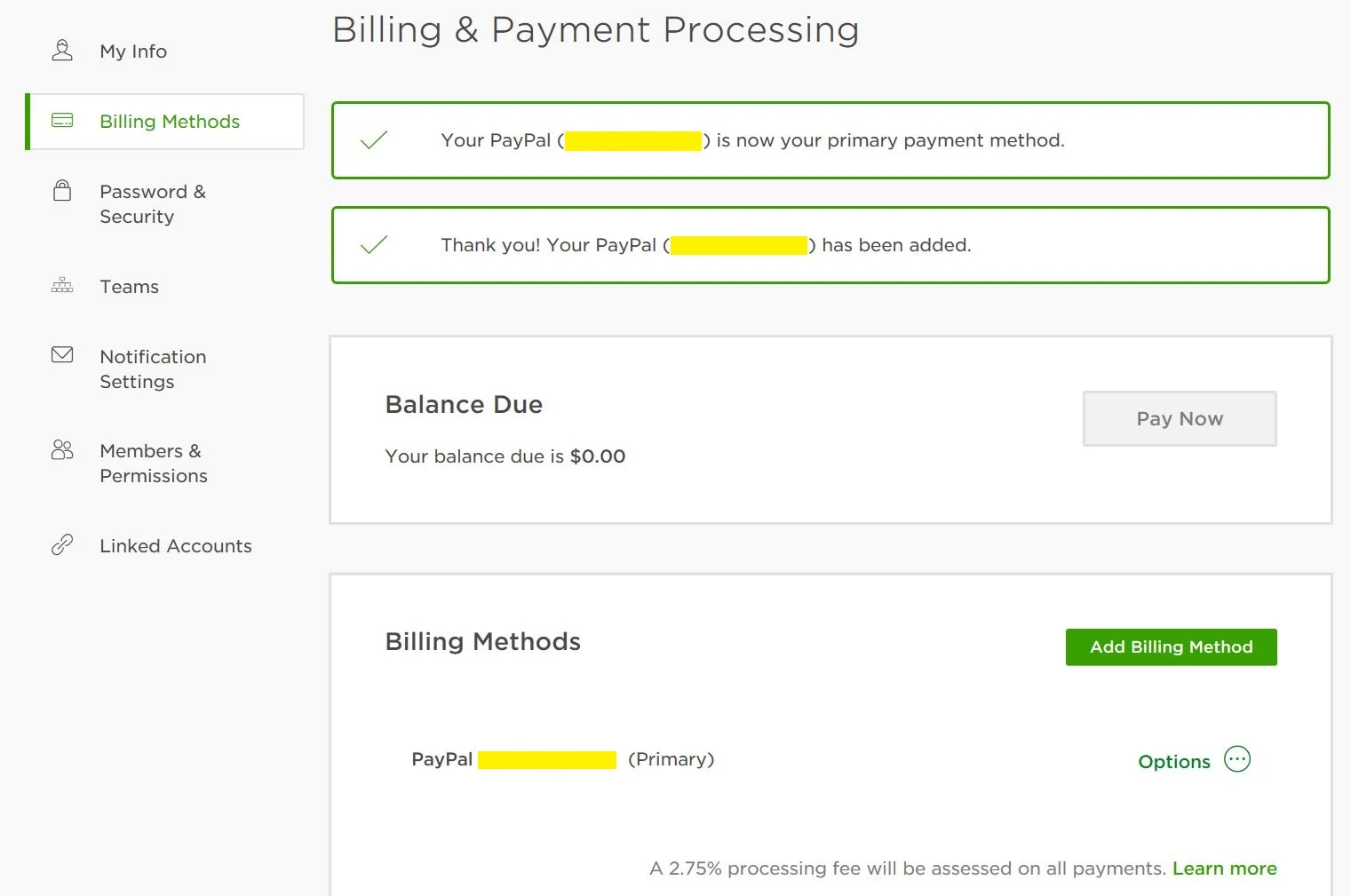Click the Billing Methods section heading
1351x896 pixels.
(x=483, y=642)
